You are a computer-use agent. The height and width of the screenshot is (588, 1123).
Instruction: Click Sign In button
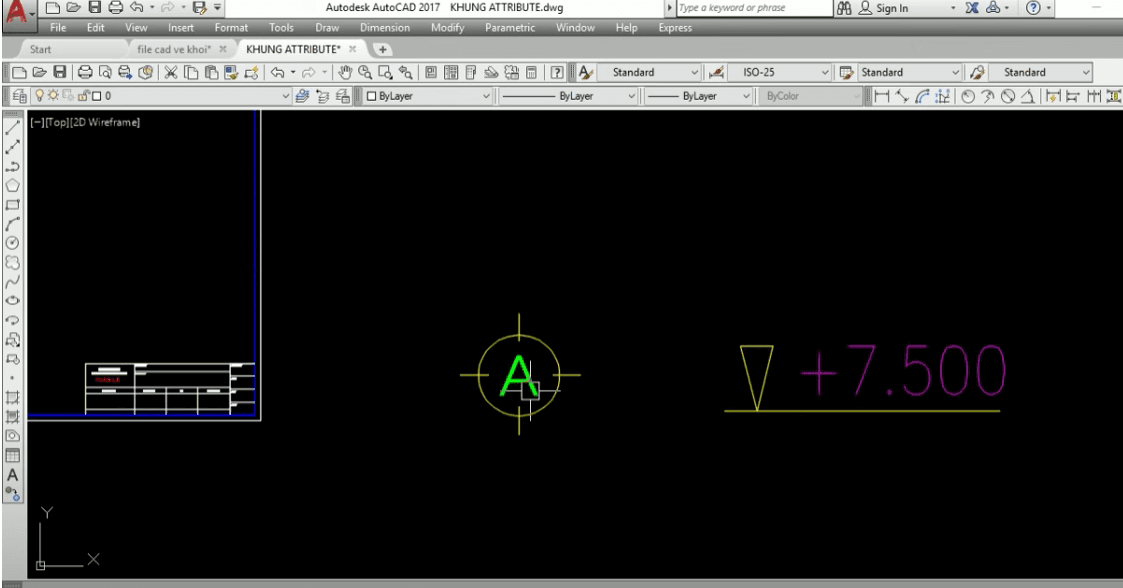[884, 8]
